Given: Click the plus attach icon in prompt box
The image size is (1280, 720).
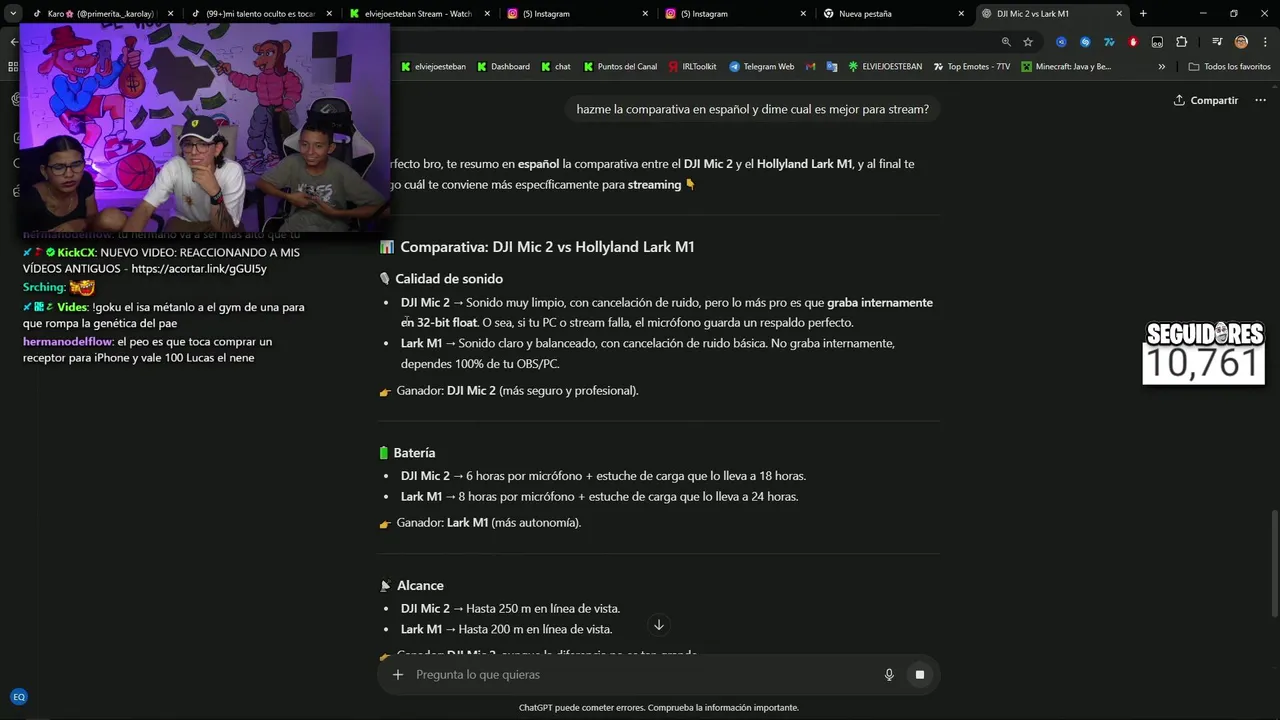Looking at the screenshot, I should pyautogui.click(x=398, y=675).
